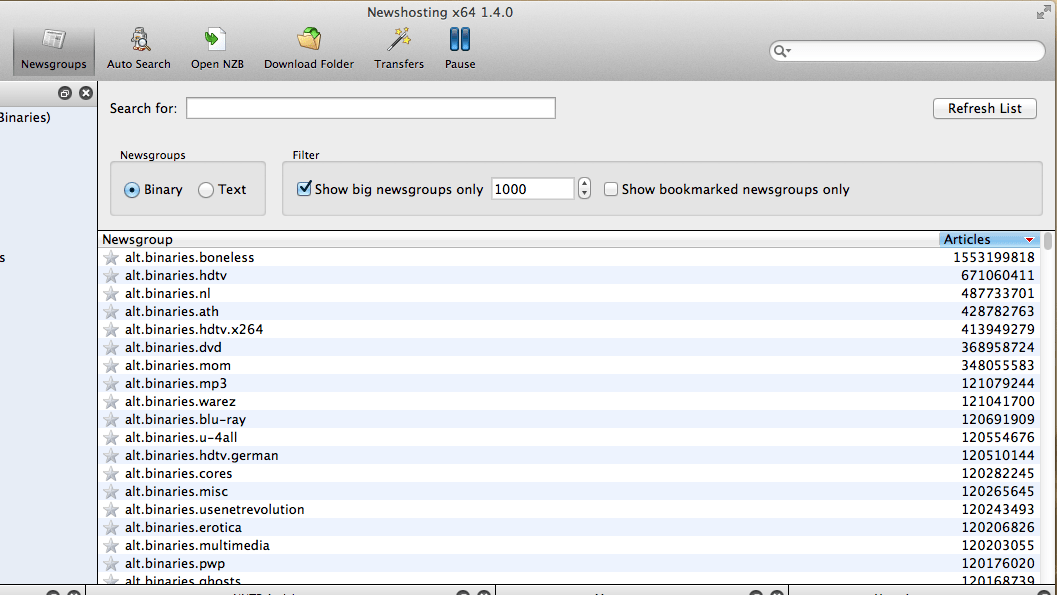
Task: Select the alt.binaries.mp3 newsgroup name
Action: pos(176,383)
